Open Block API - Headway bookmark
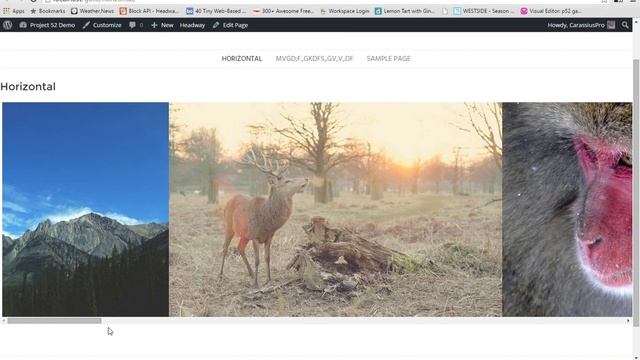 [149, 11]
